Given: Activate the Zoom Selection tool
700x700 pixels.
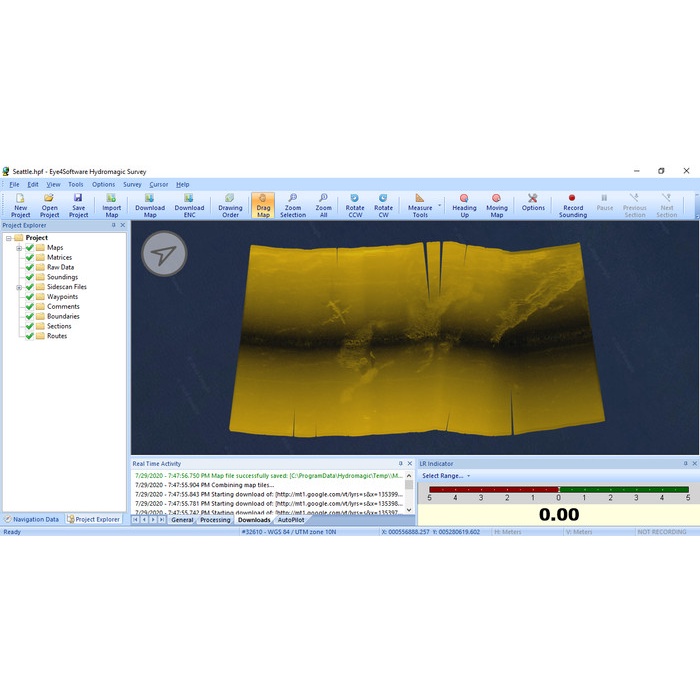Looking at the screenshot, I should point(293,205).
